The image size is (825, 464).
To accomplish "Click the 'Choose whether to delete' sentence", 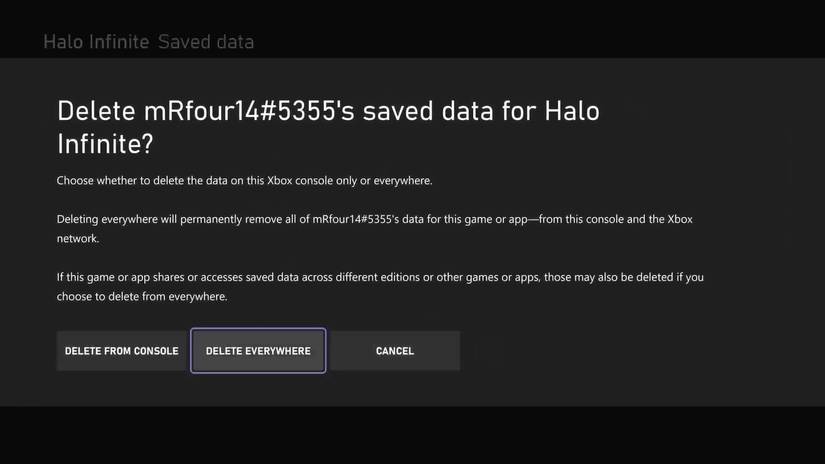I will click(244, 181).
